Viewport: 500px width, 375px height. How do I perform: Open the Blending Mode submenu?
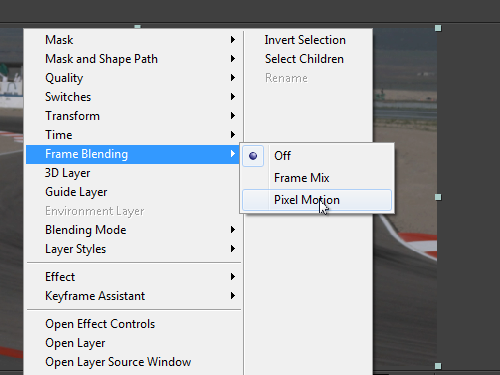pyautogui.click(x=133, y=230)
